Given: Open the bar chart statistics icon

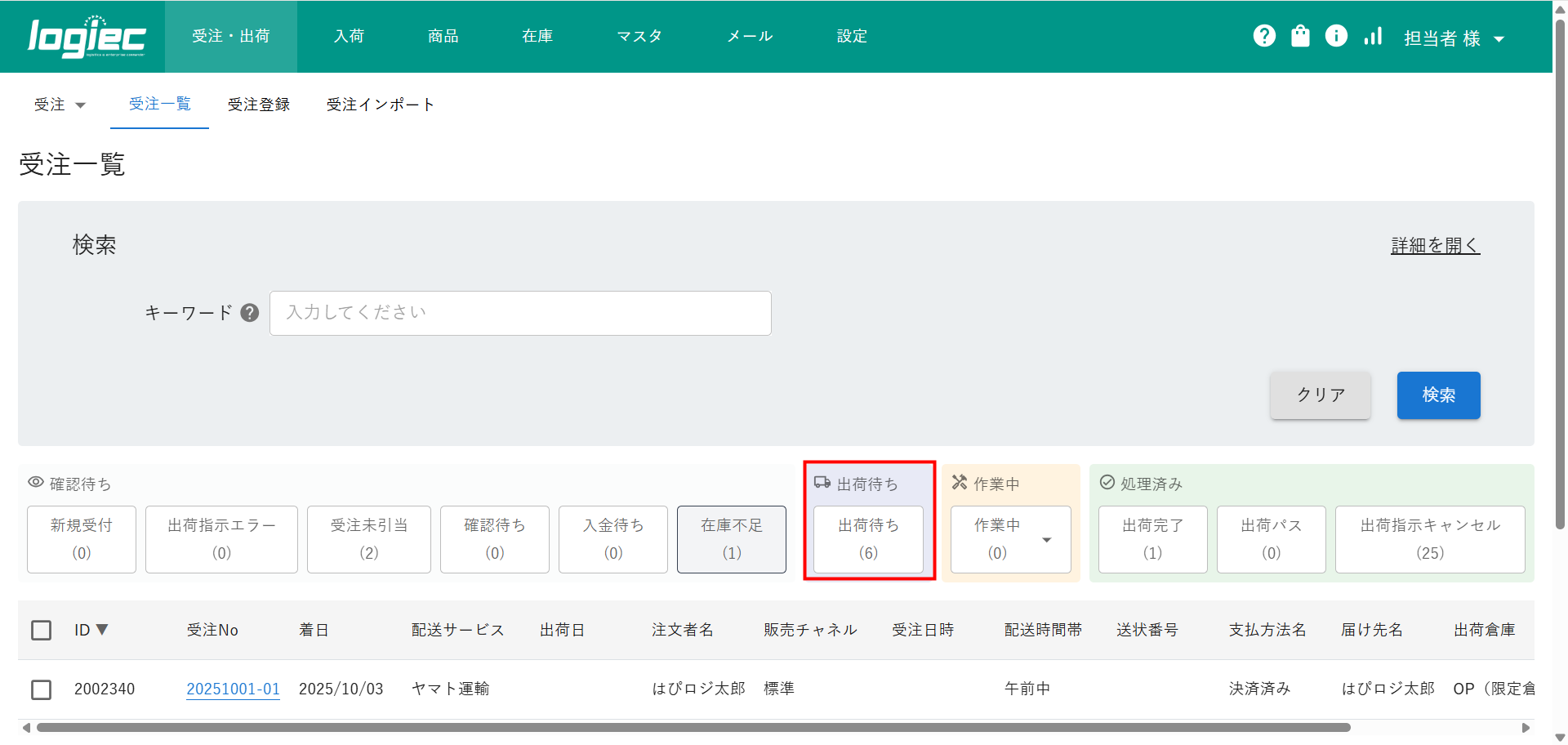Looking at the screenshot, I should tap(1373, 36).
